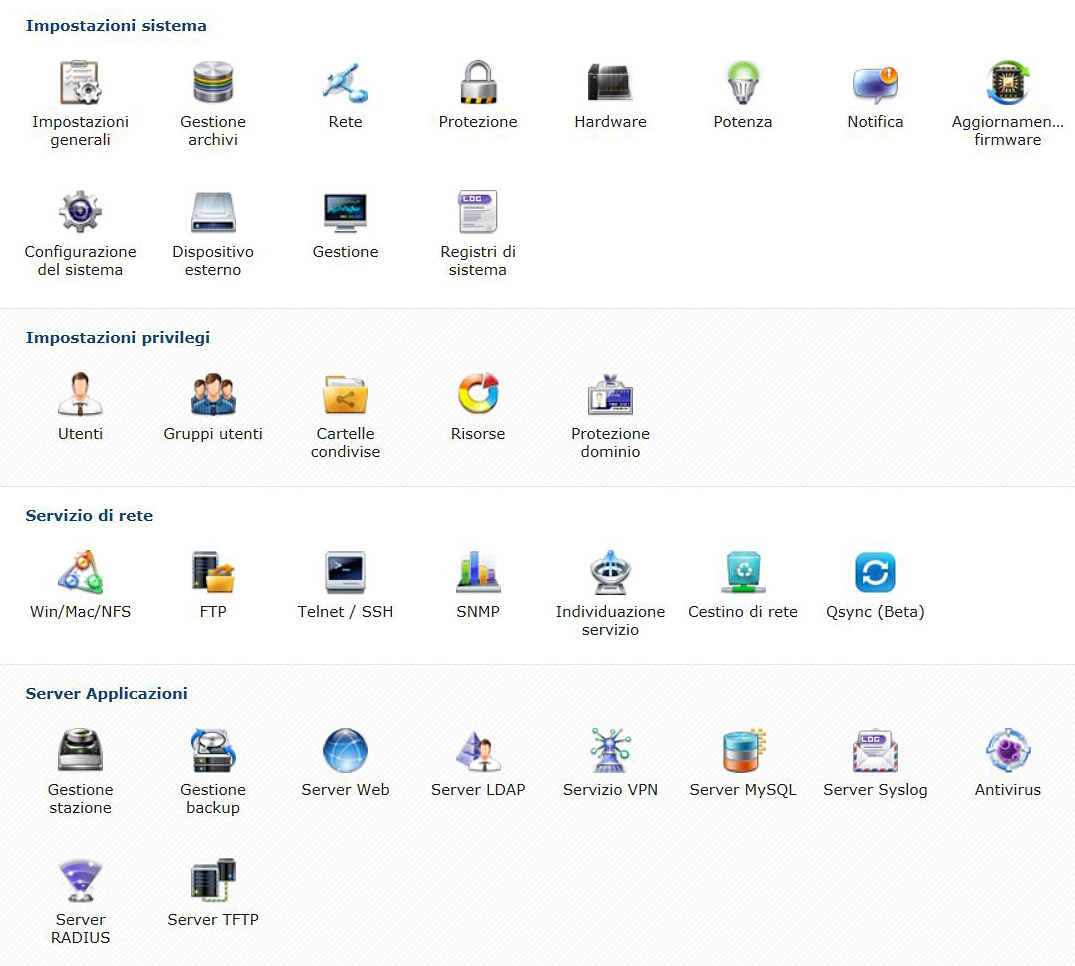
Task: Open the Hardware settings icon
Action: pyautogui.click(x=610, y=84)
